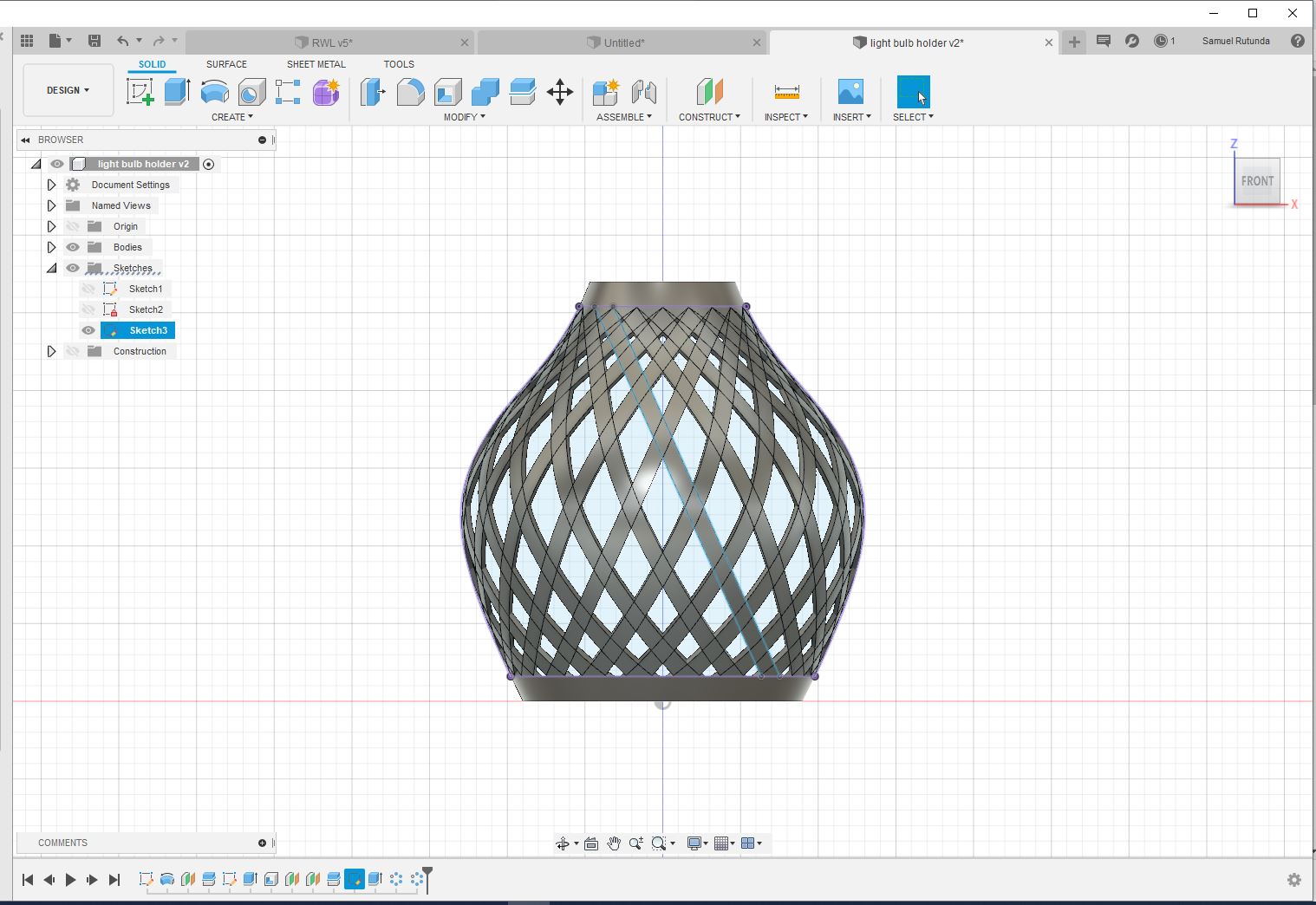Open the CREATE dropdown menu
Viewport: 1316px width, 905px height.
pos(232,117)
